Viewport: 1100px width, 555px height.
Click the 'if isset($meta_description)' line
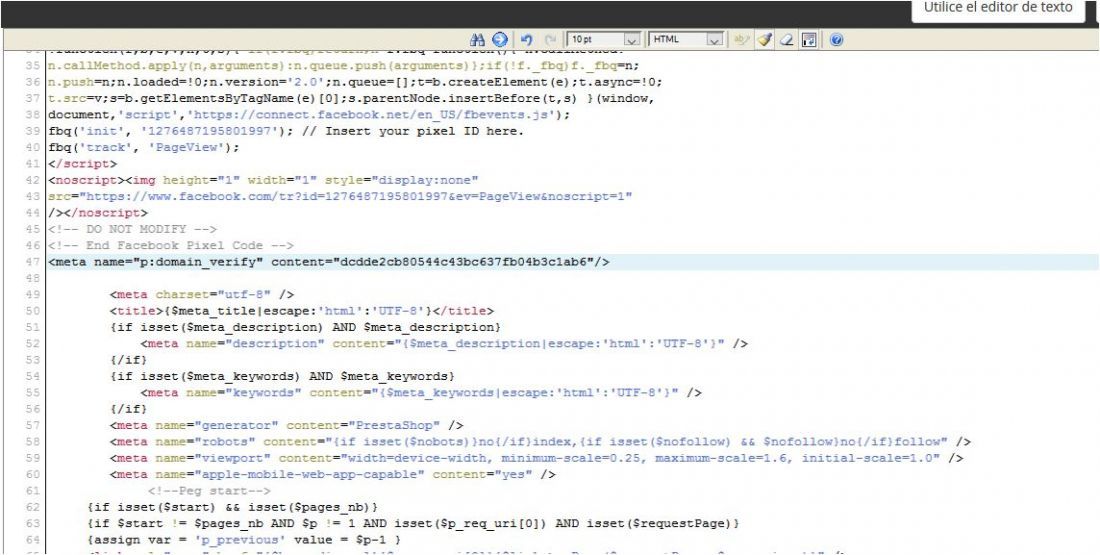(x=305, y=328)
